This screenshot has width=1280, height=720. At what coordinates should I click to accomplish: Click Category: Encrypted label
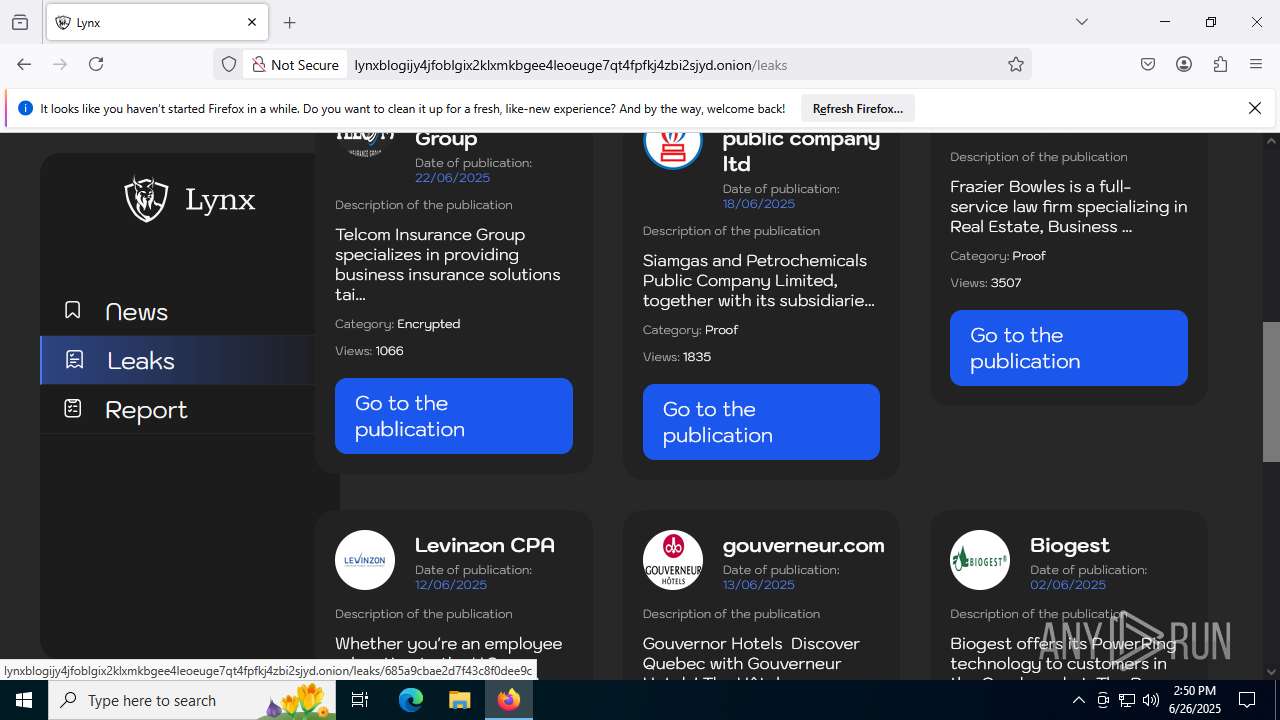[398, 324]
